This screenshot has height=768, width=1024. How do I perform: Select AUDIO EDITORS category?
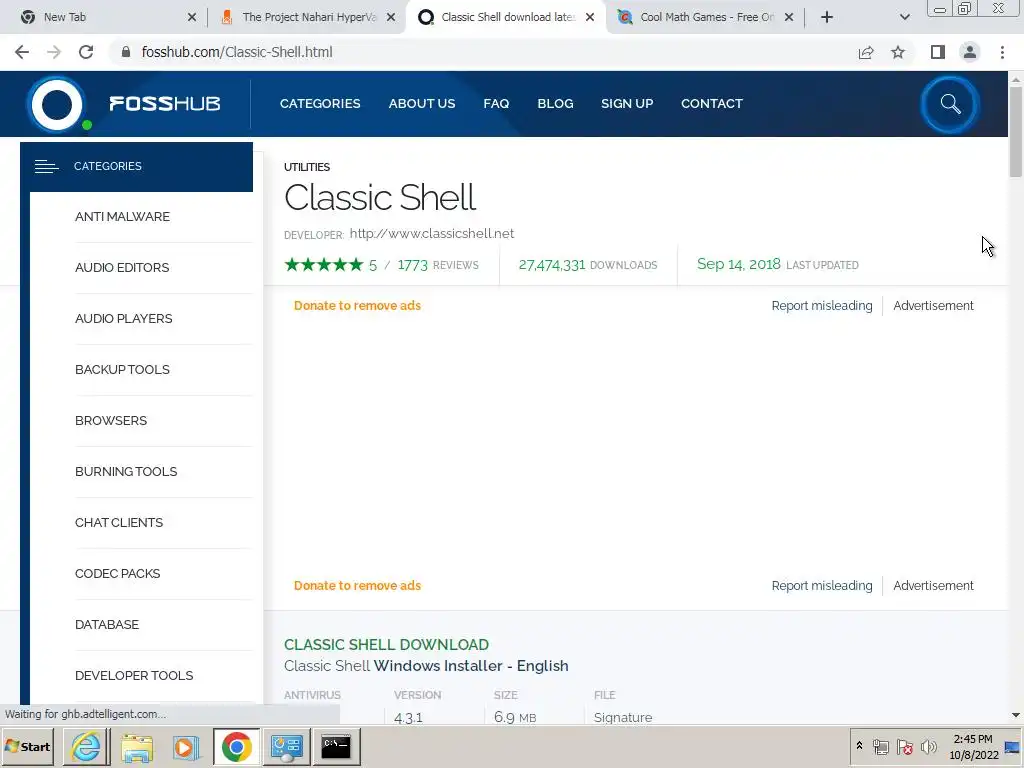click(122, 268)
